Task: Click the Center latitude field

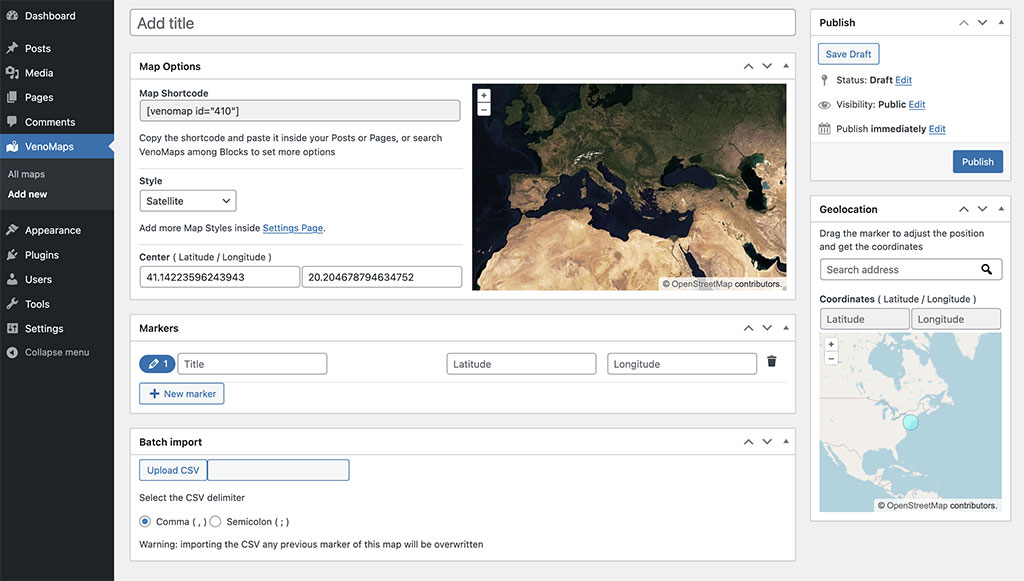Action: point(219,277)
